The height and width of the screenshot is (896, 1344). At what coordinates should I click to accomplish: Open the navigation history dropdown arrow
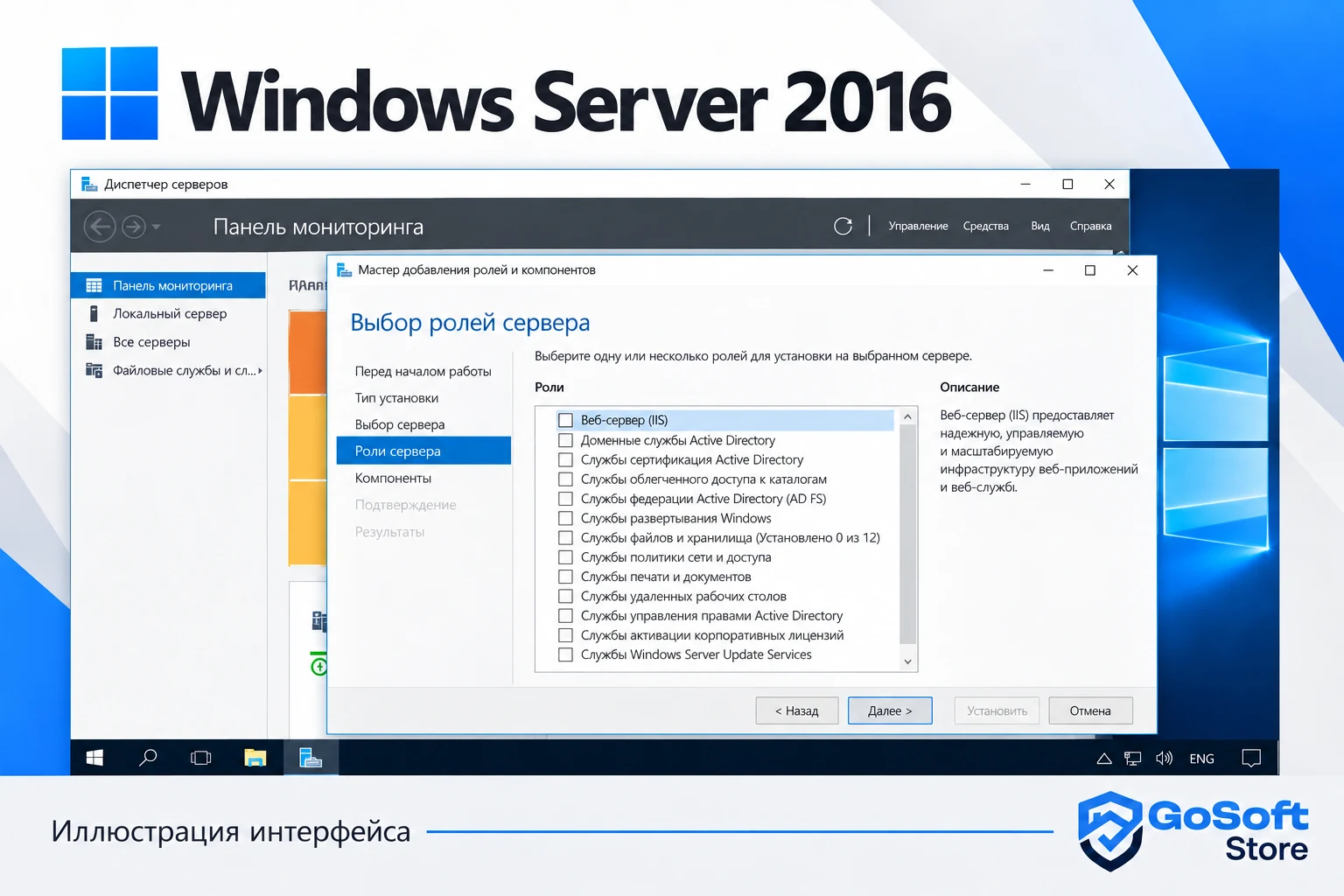coord(156,227)
